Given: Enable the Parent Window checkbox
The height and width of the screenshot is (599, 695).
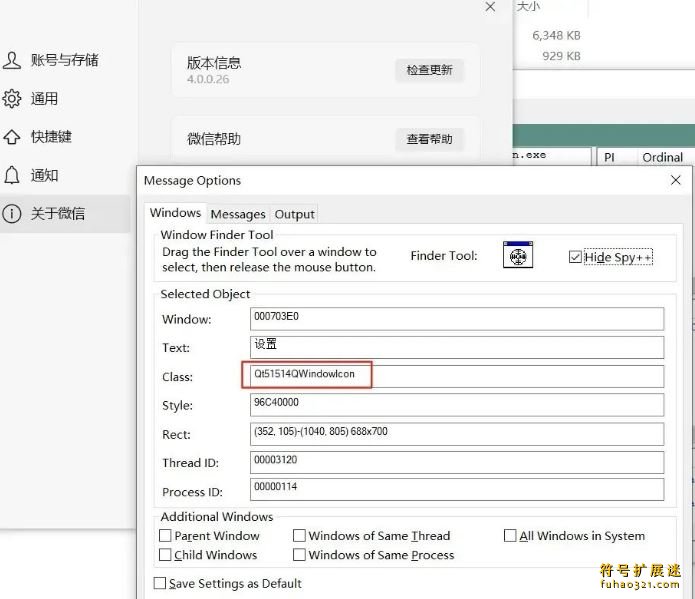Looking at the screenshot, I should [x=165, y=536].
